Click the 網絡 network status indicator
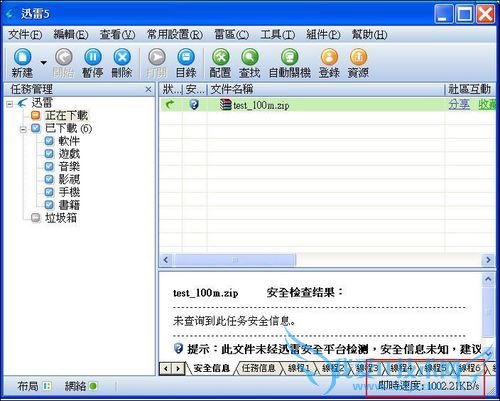500x401 pixels. click(x=81, y=386)
